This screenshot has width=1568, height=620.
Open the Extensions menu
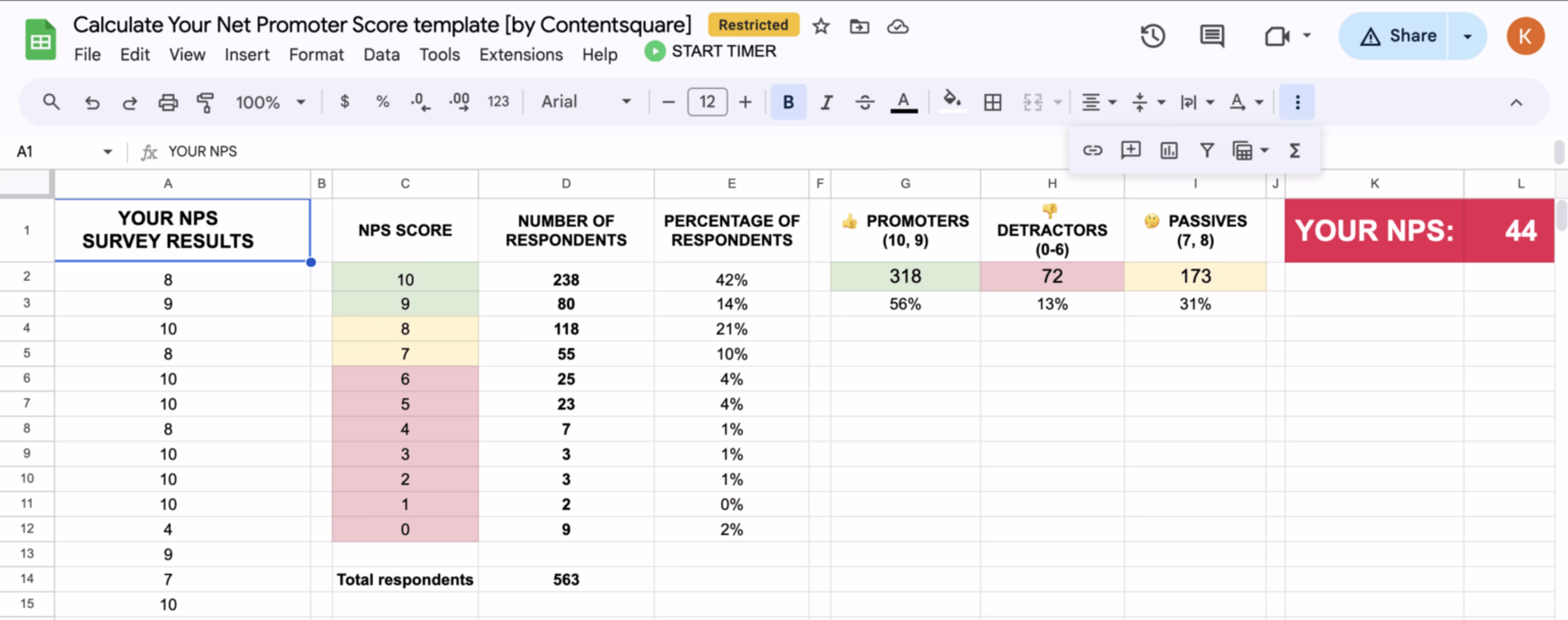pos(521,55)
